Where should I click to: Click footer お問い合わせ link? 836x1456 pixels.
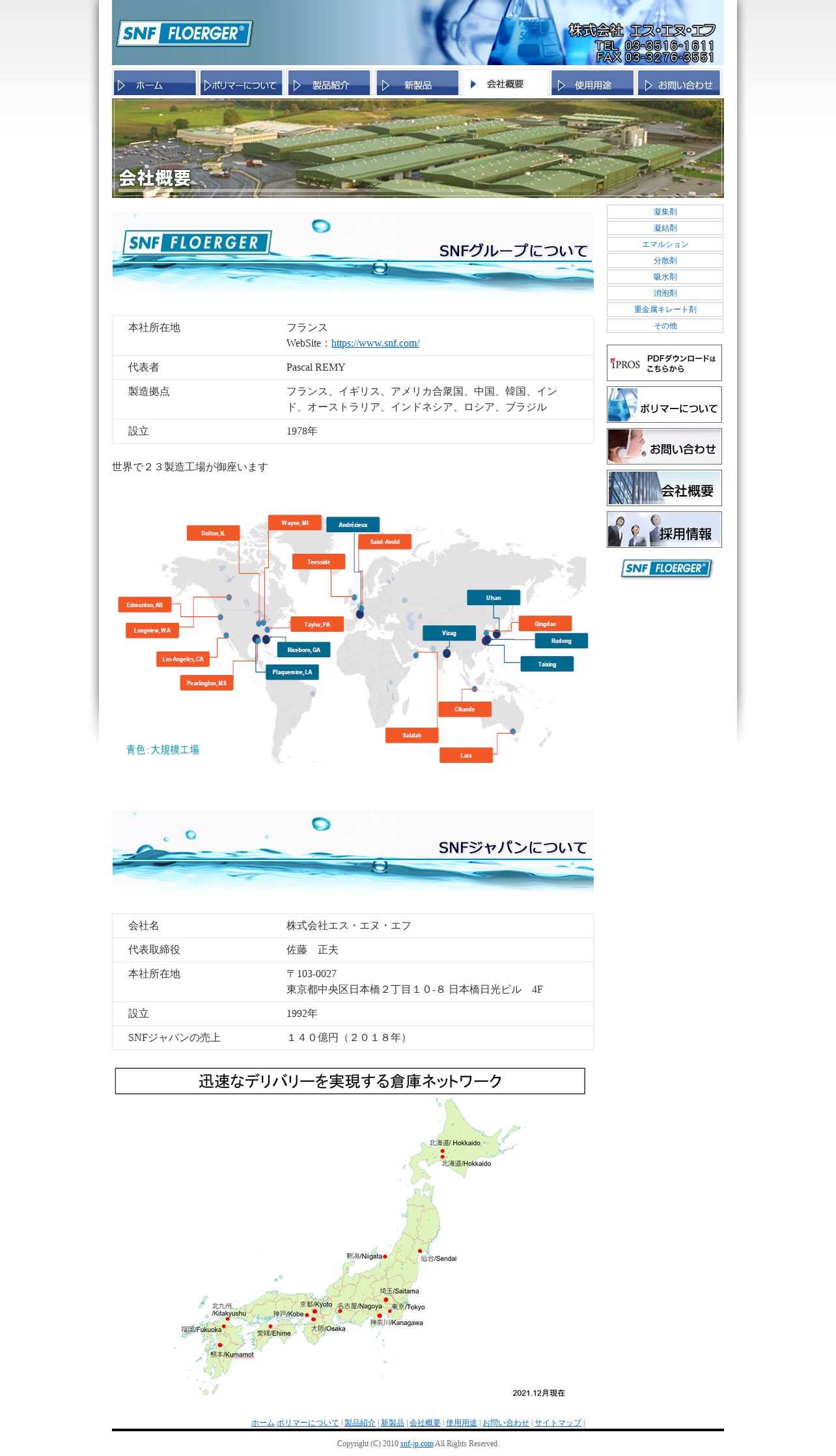(506, 1422)
